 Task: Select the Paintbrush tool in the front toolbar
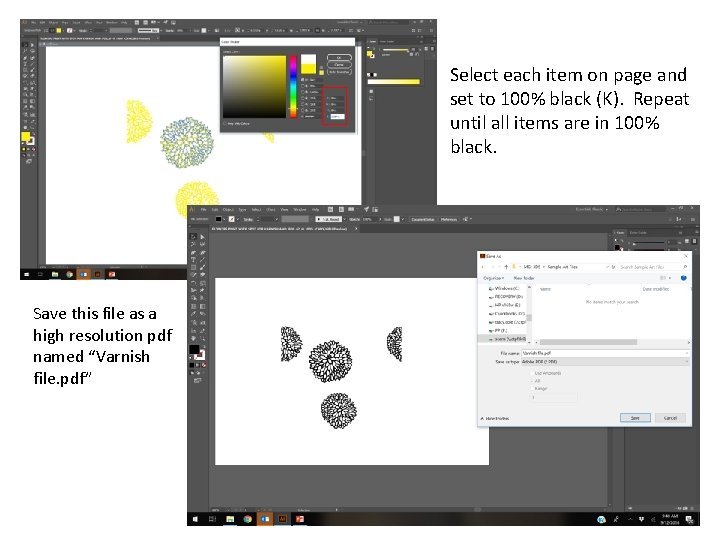click(202, 267)
